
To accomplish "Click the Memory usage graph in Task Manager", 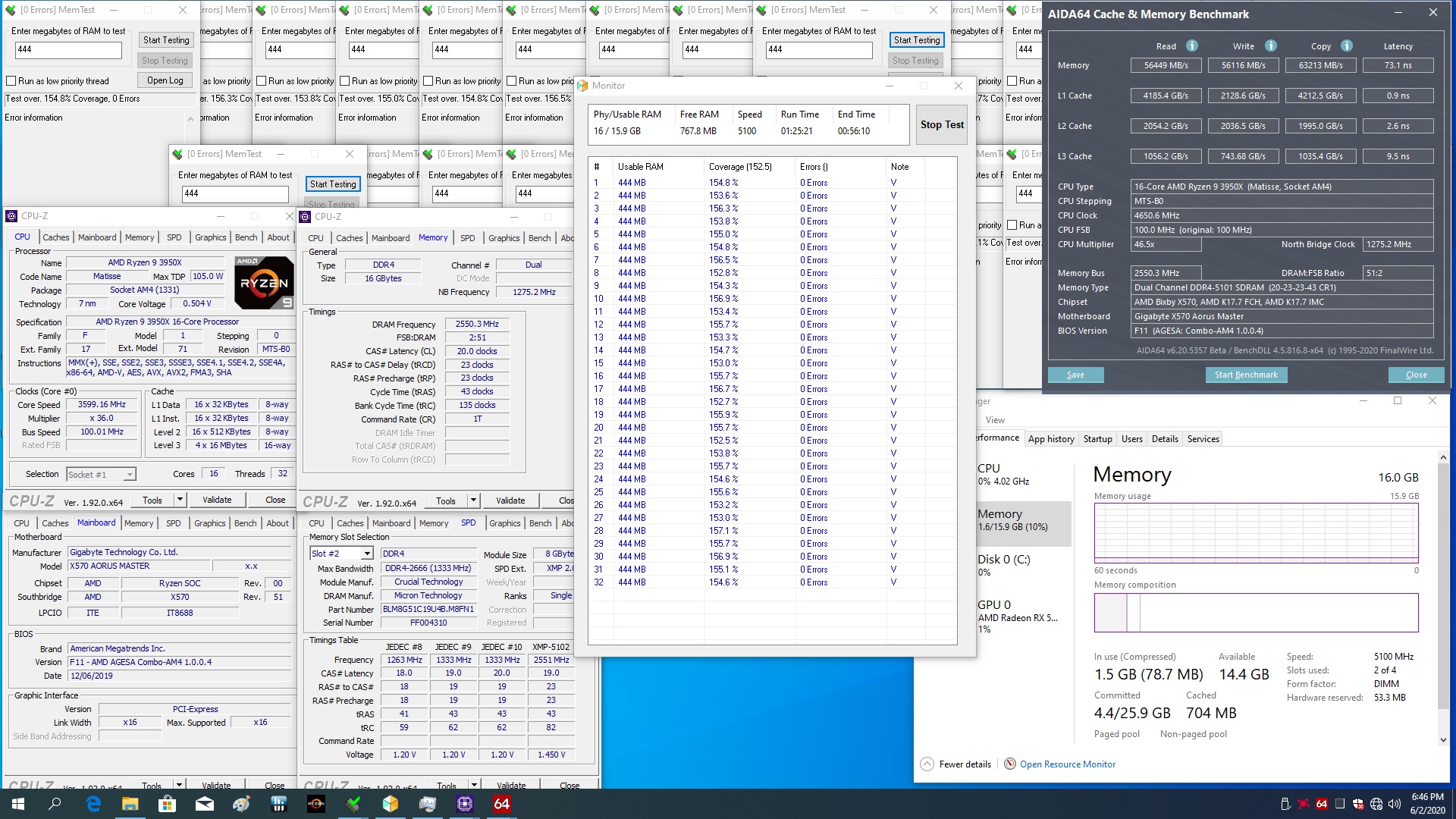I will pyautogui.click(x=1256, y=532).
